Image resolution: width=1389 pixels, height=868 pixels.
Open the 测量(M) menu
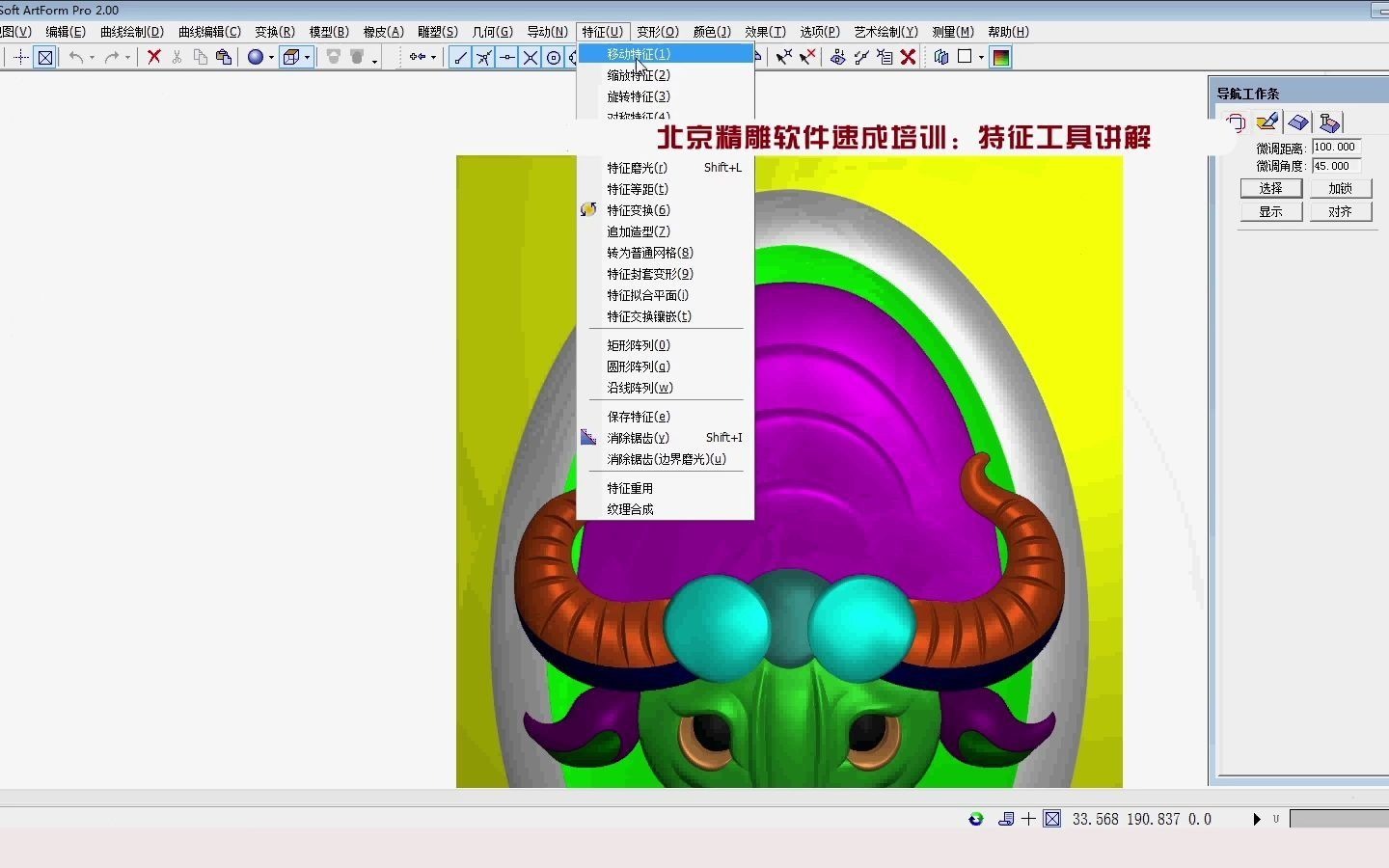pyautogui.click(x=953, y=32)
